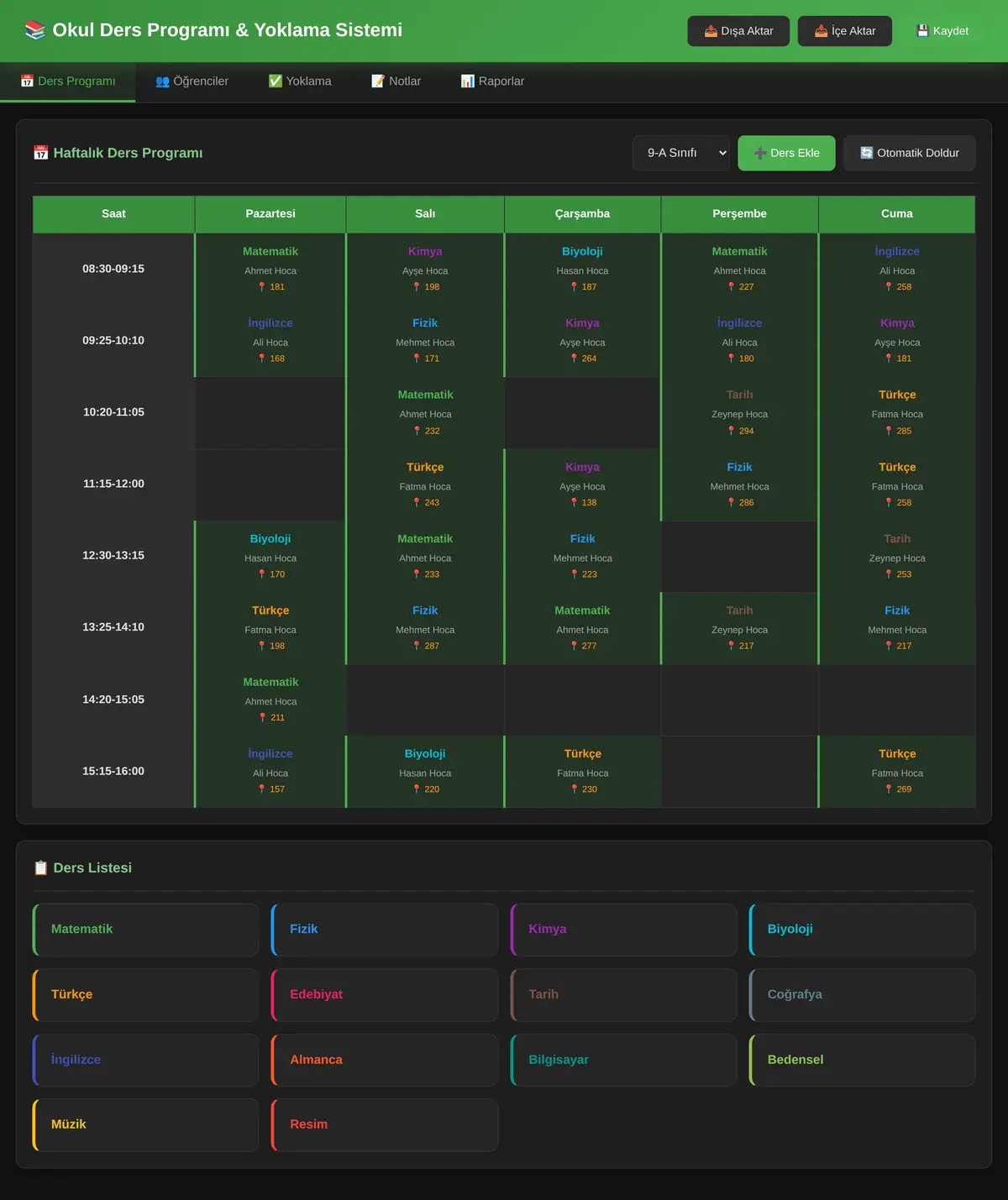Click the pin icon beside room 269 Türkçe
Screen dimensions: 1008x1200
(889, 789)
